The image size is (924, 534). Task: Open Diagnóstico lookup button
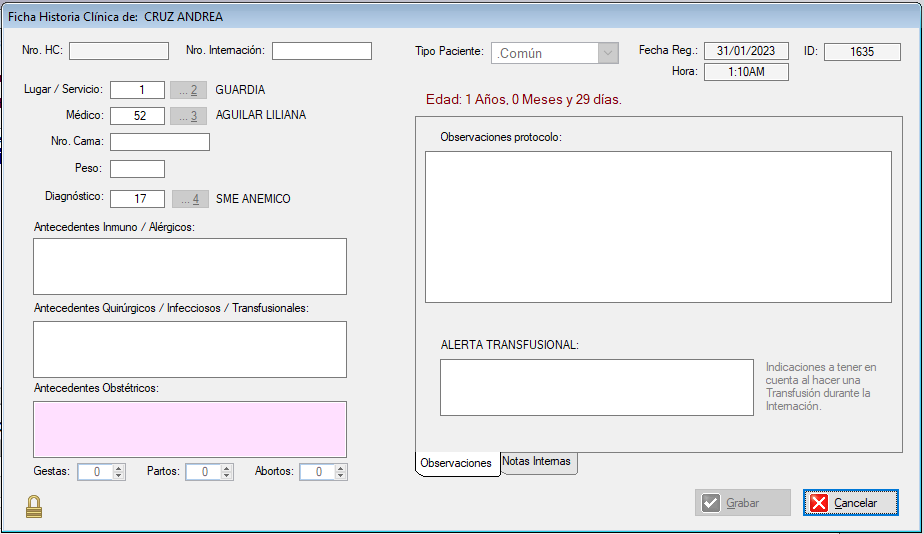(190, 199)
